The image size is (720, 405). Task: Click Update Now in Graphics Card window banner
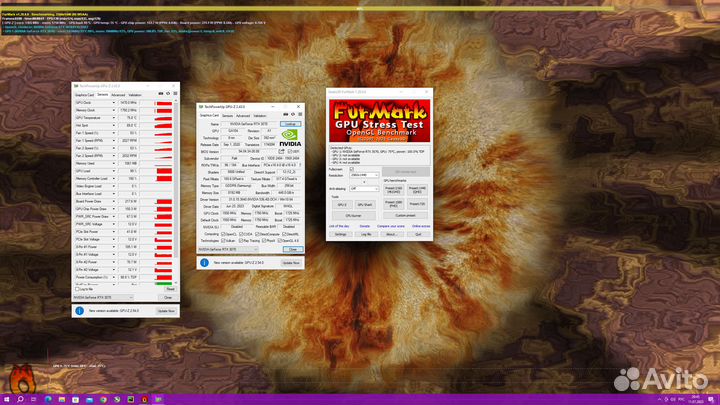click(291, 263)
